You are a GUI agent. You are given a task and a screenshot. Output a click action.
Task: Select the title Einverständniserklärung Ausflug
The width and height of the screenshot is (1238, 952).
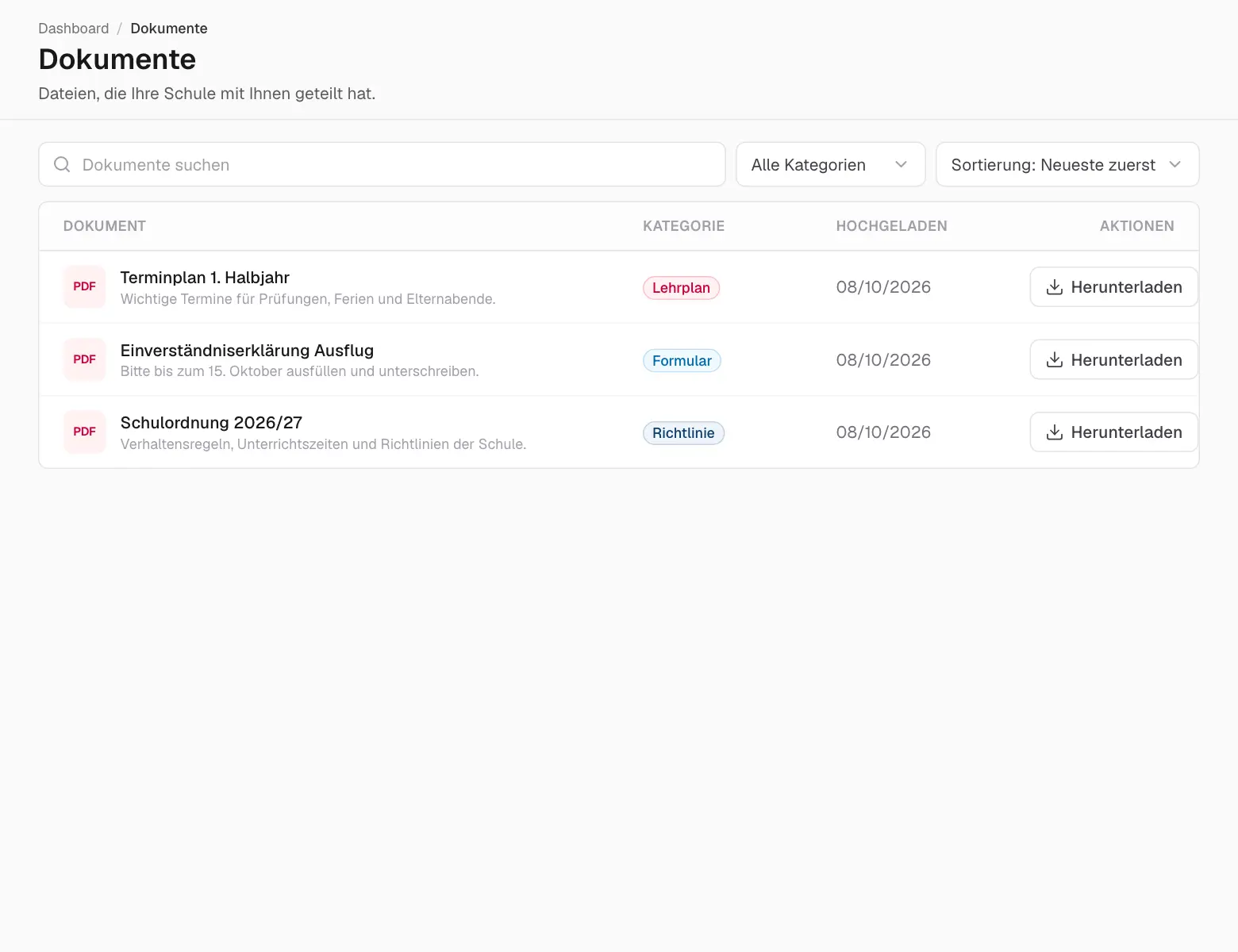coord(247,351)
